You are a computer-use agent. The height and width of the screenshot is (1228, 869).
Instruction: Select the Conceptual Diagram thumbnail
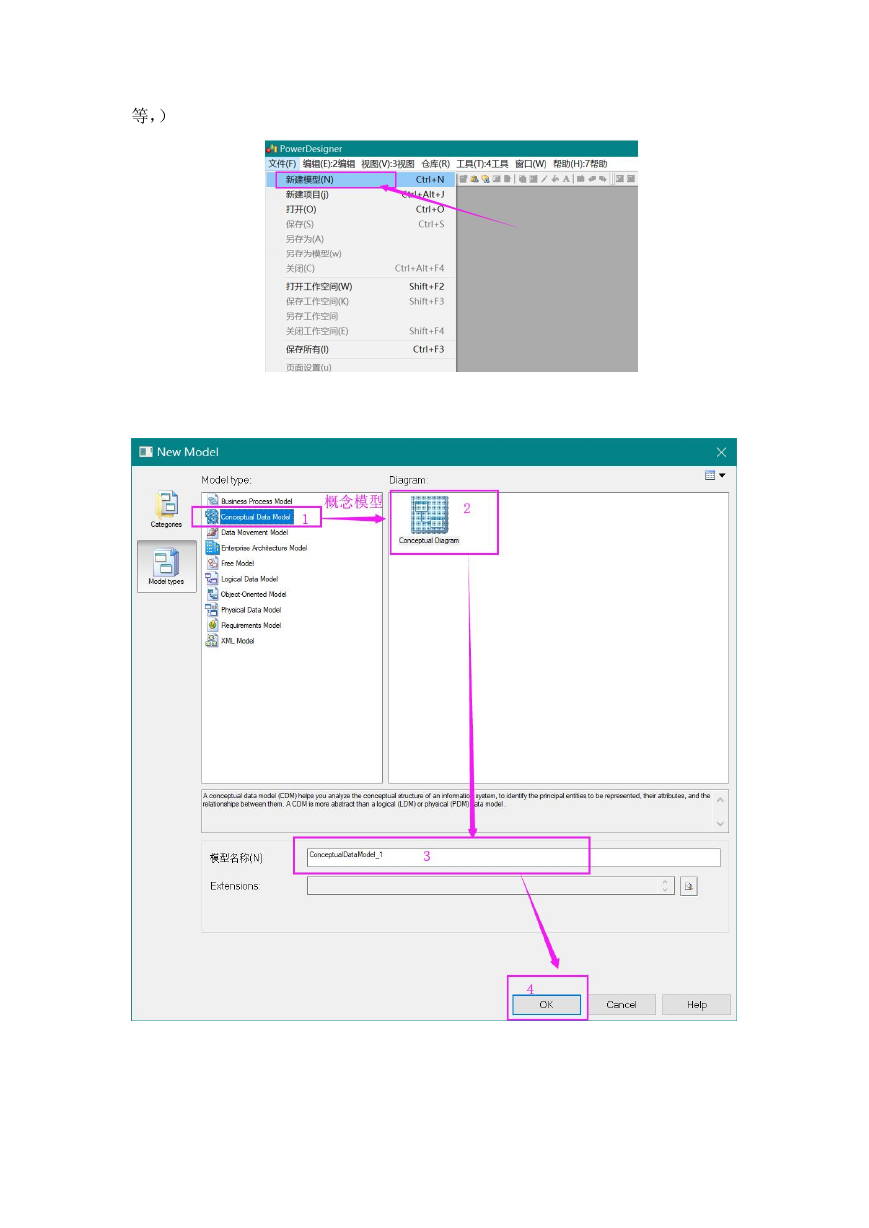click(429, 520)
